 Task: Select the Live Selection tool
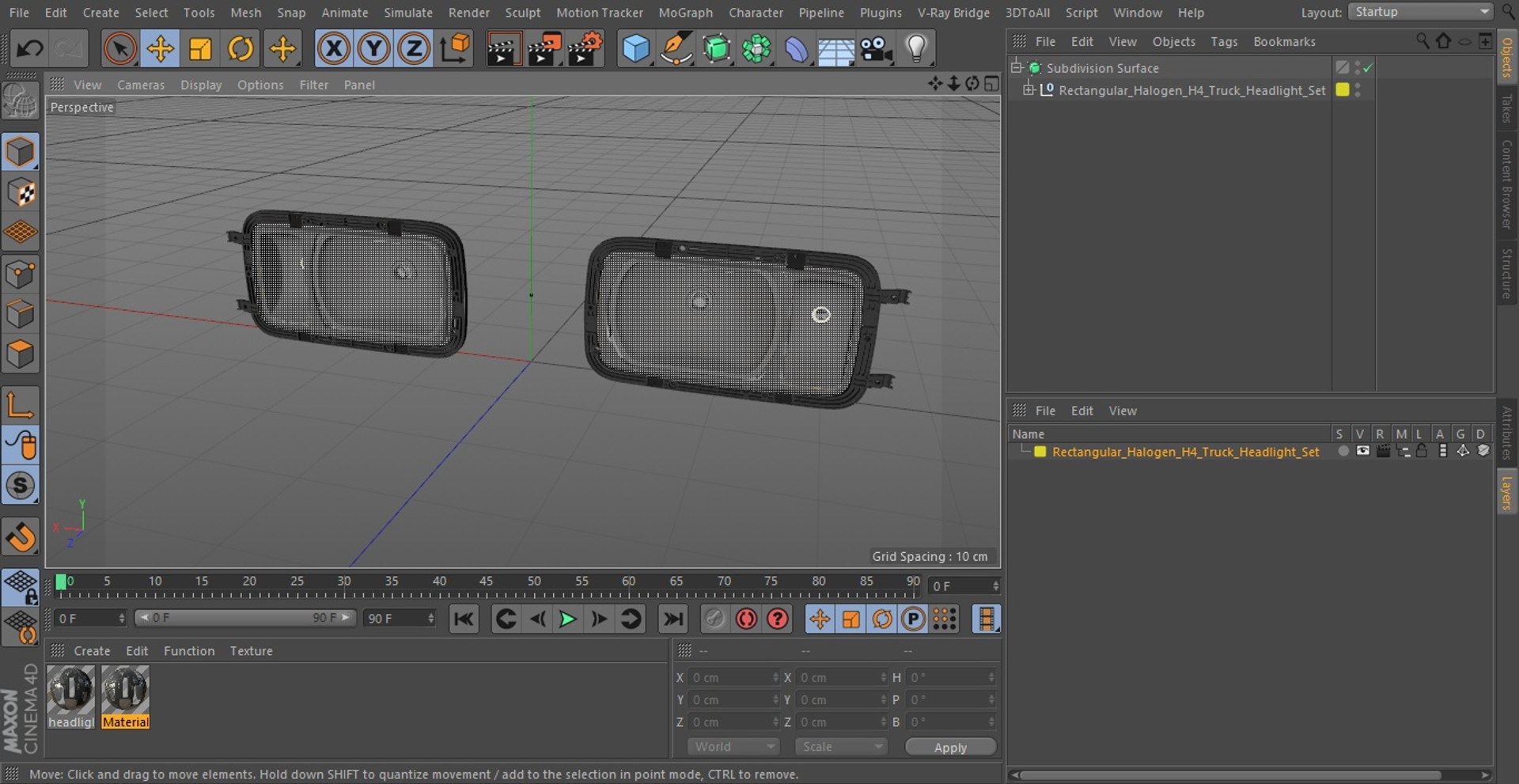(x=120, y=49)
